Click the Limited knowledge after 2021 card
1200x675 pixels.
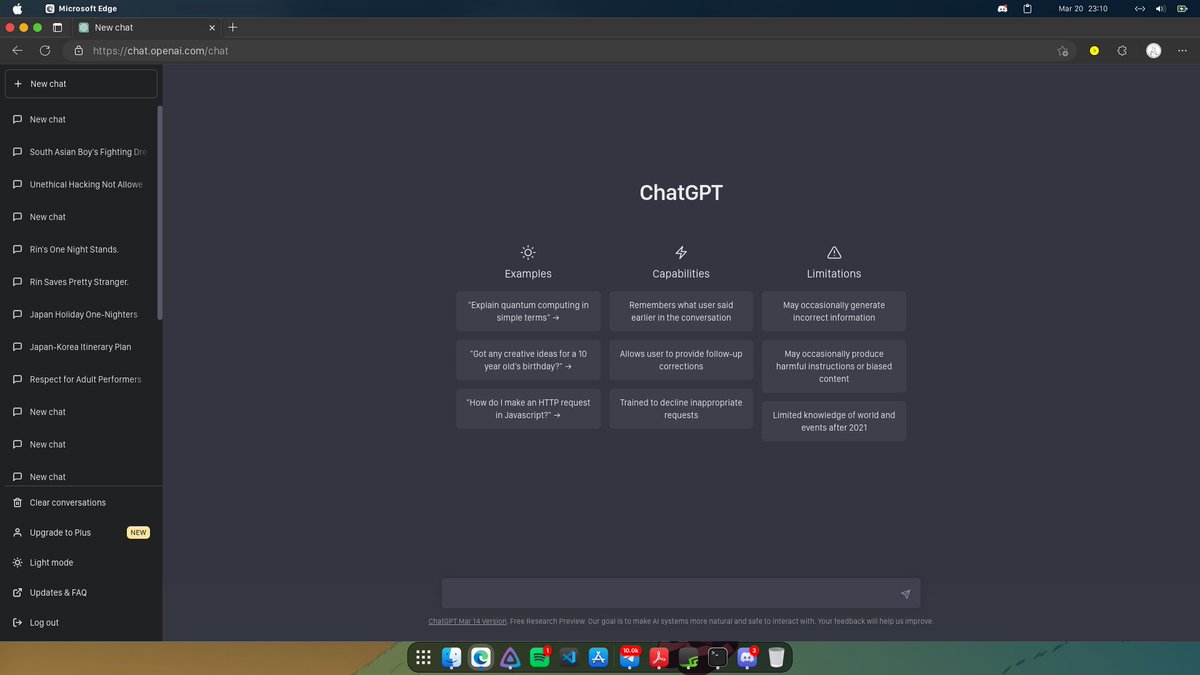834,421
